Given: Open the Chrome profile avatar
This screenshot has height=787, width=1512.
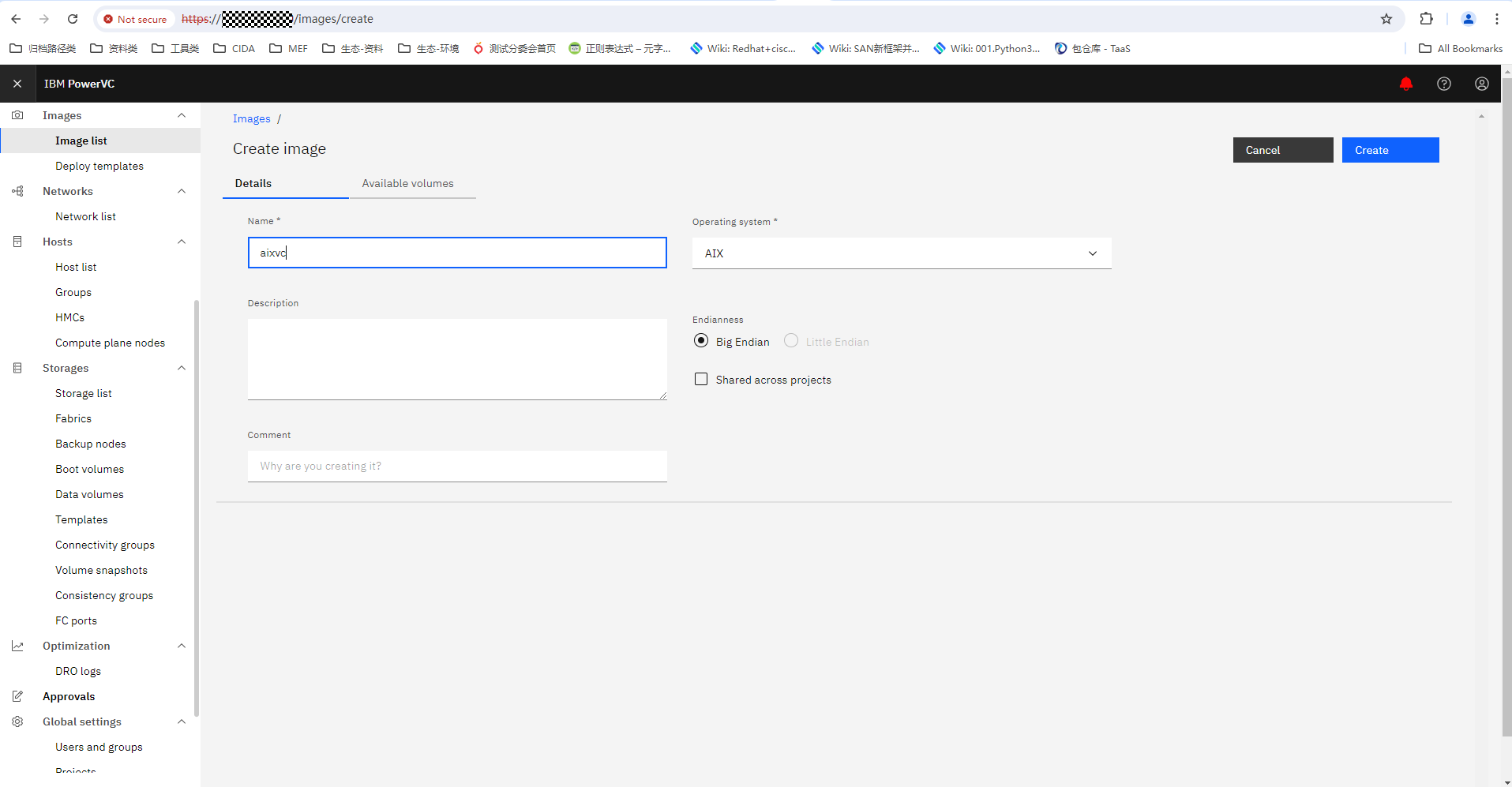Looking at the screenshot, I should pyautogui.click(x=1469, y=19).
